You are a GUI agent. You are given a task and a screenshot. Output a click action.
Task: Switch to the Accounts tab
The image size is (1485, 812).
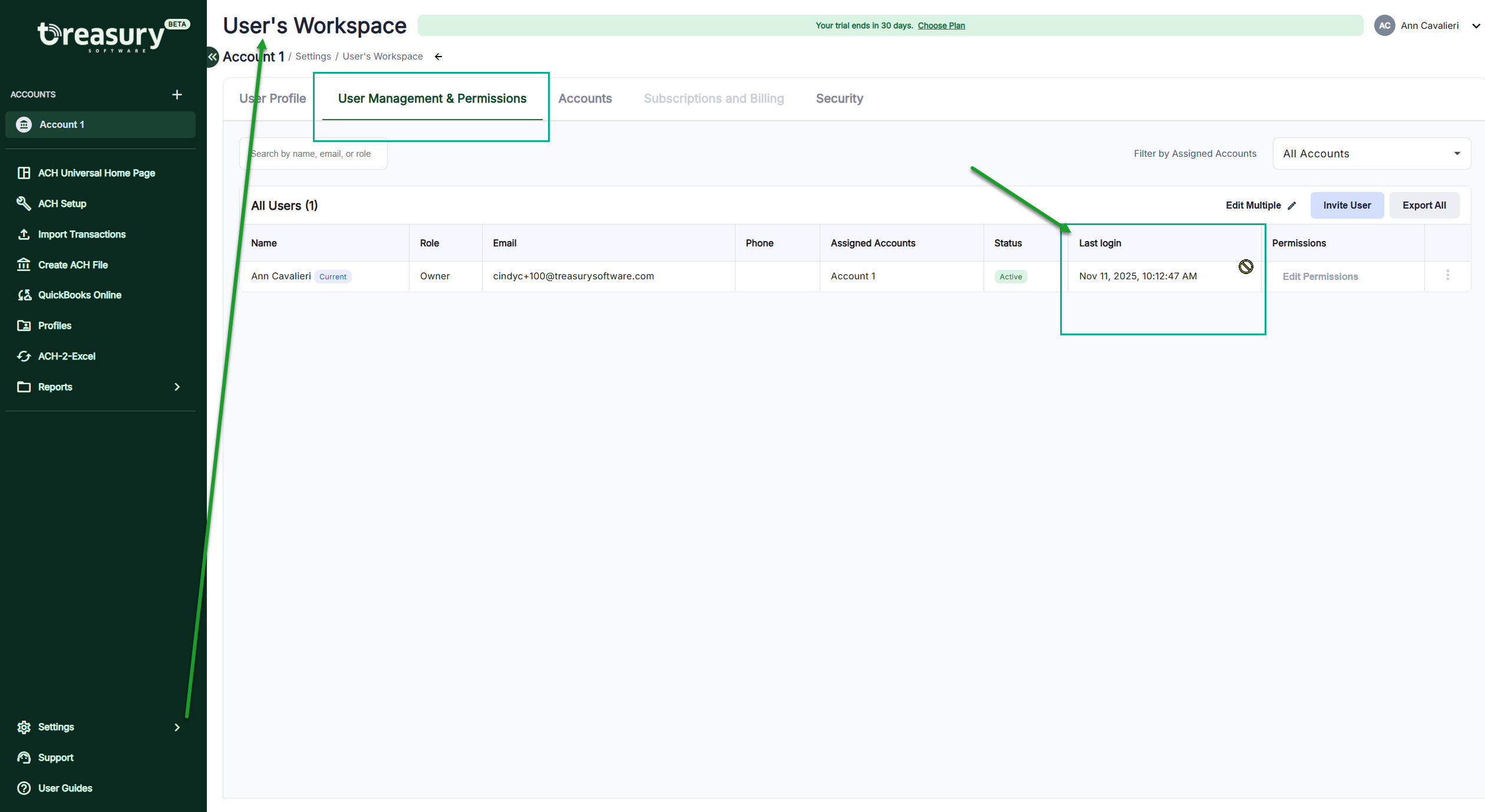click(585, 98)
